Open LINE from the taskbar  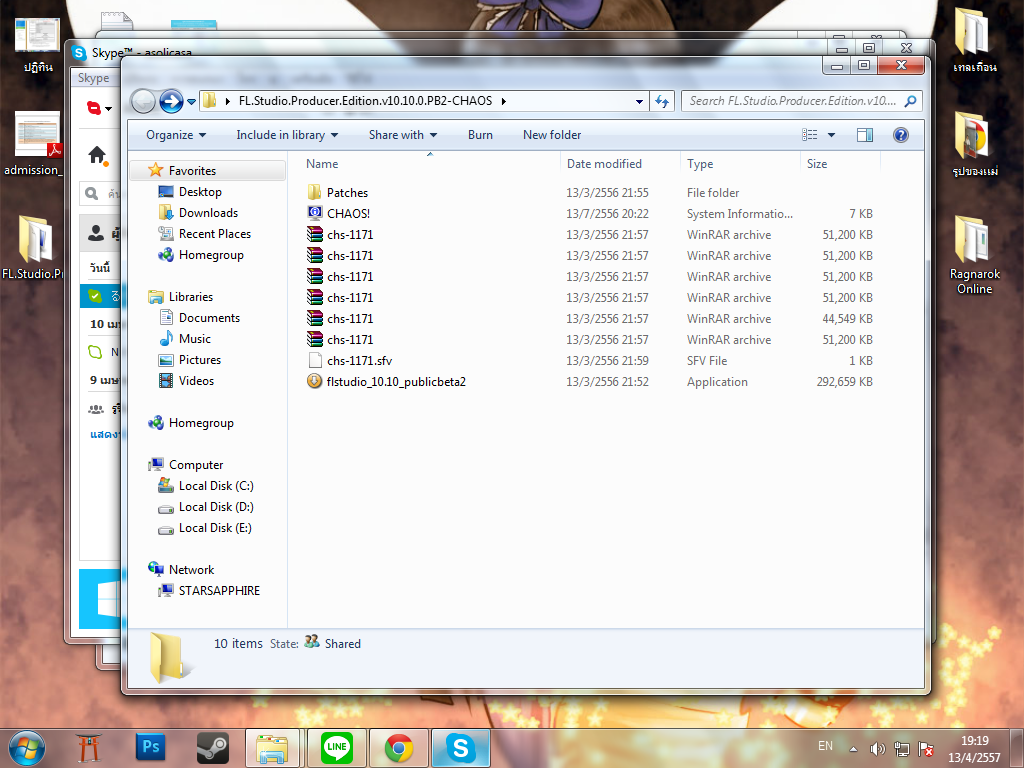[x=337, y=748]
